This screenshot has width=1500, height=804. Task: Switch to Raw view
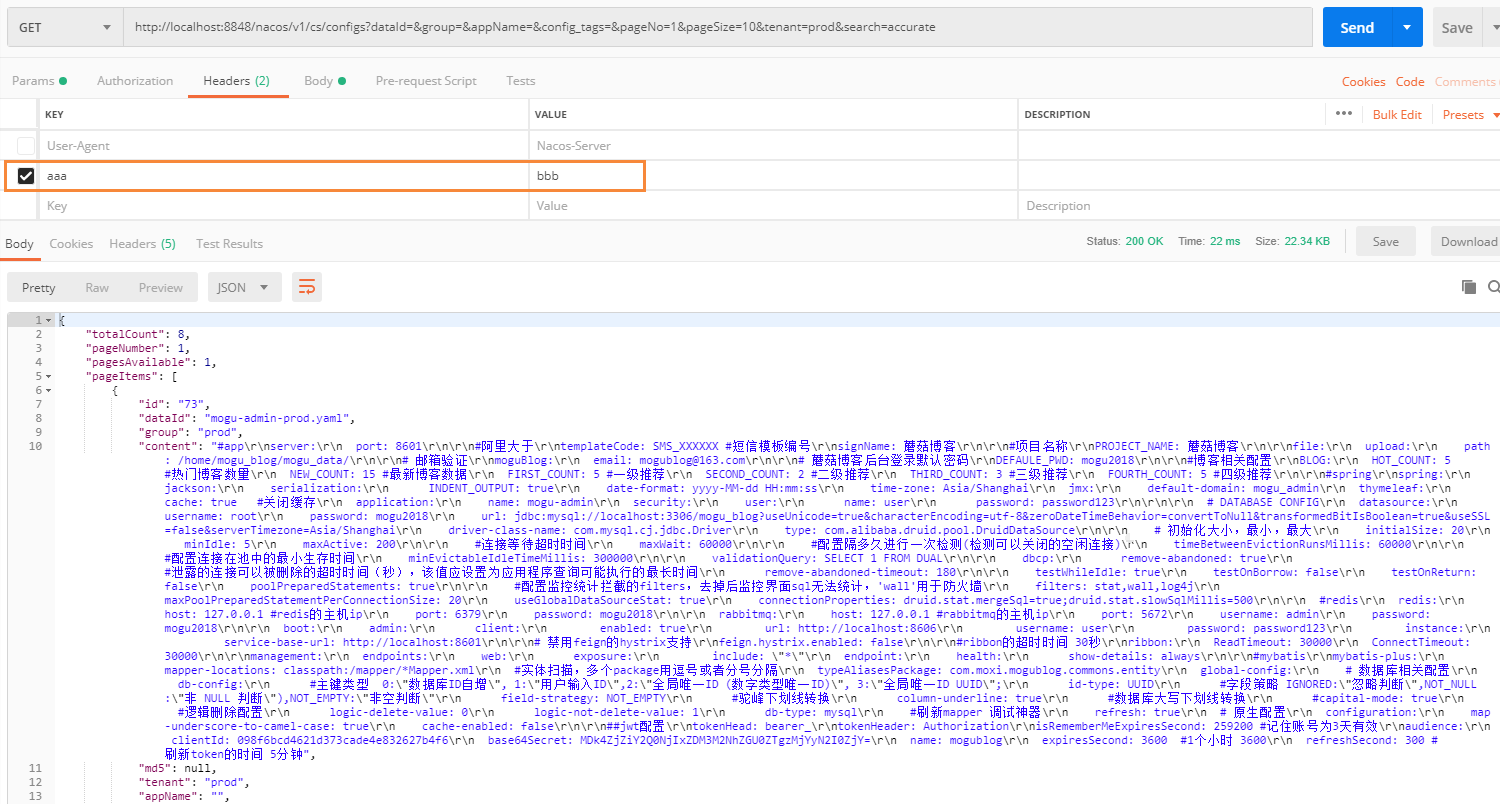click(x=97, y=288)
